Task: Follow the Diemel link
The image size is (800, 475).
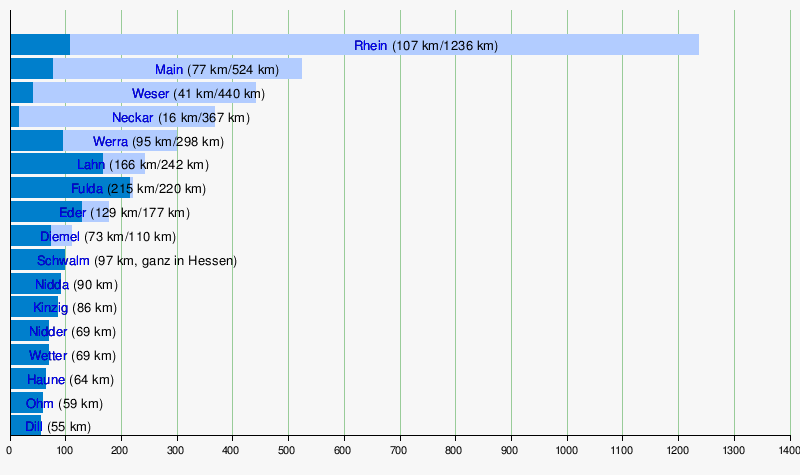Action: coord(60,237)
